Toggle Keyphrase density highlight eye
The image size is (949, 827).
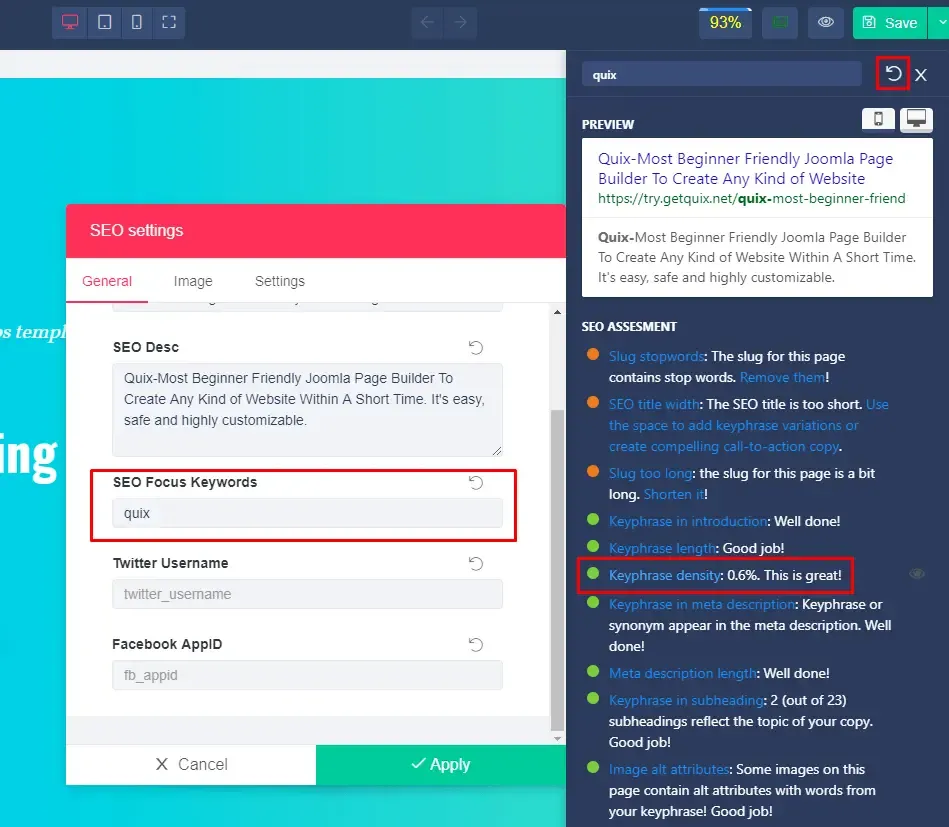pyautogui.click(x=917, y=574)
